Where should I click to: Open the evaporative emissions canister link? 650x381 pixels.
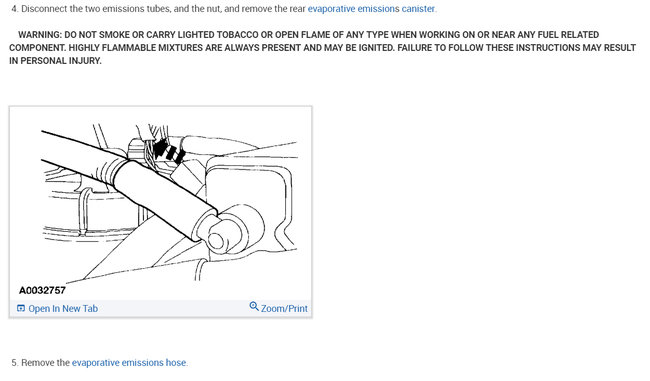point(371,9)
